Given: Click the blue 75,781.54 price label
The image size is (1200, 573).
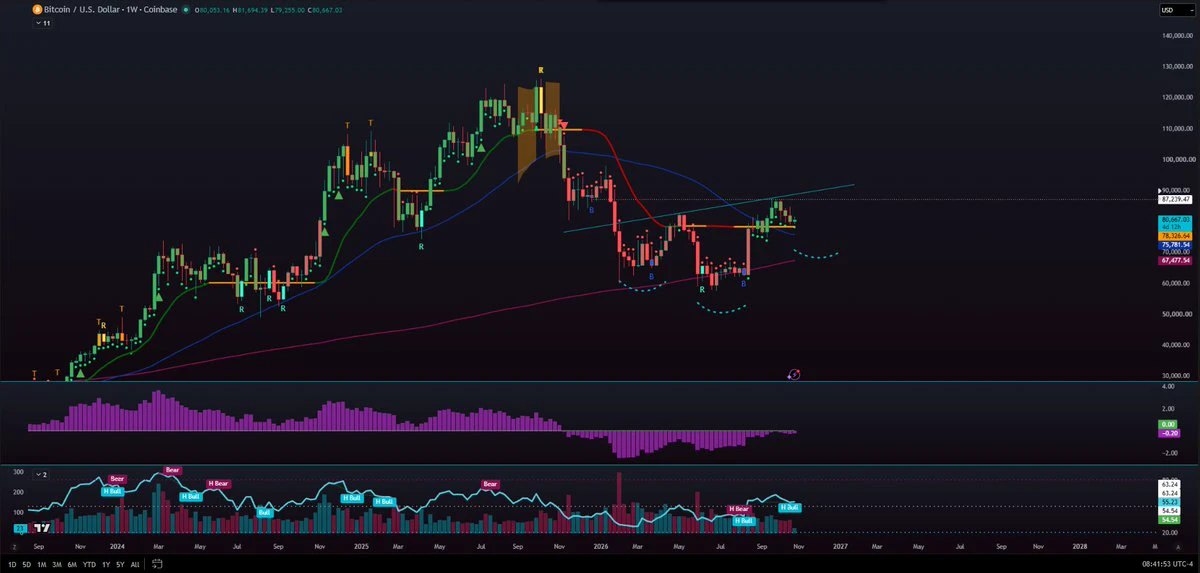Looking at the screenshot, I should coord(1174,243).
